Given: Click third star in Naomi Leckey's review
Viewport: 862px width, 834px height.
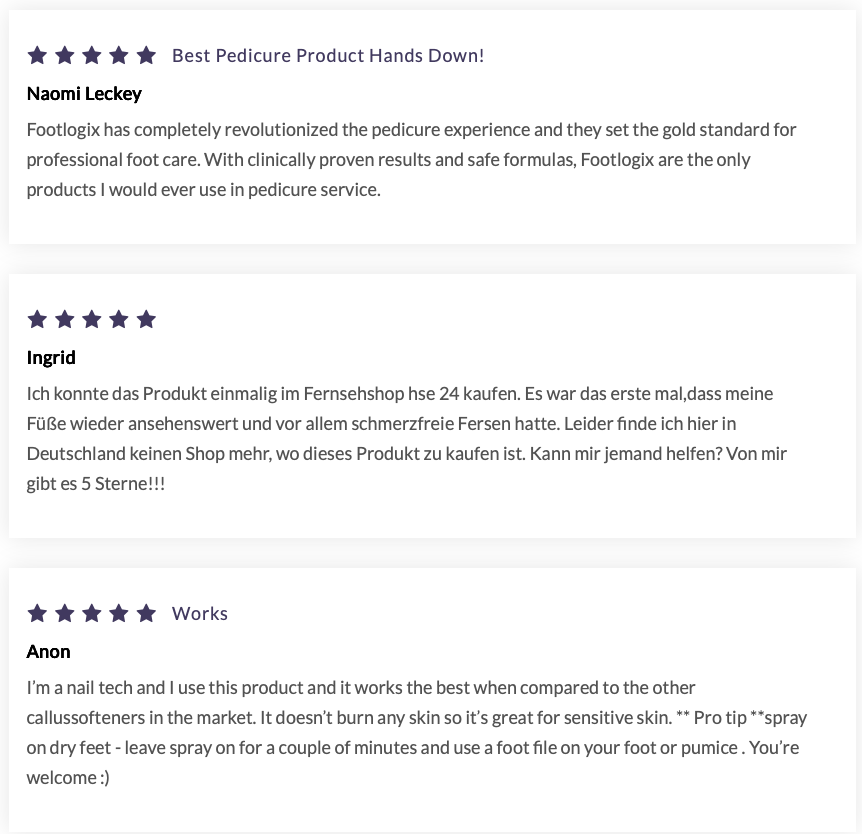Looking at the screenshot, I should (x=92, y=56).
